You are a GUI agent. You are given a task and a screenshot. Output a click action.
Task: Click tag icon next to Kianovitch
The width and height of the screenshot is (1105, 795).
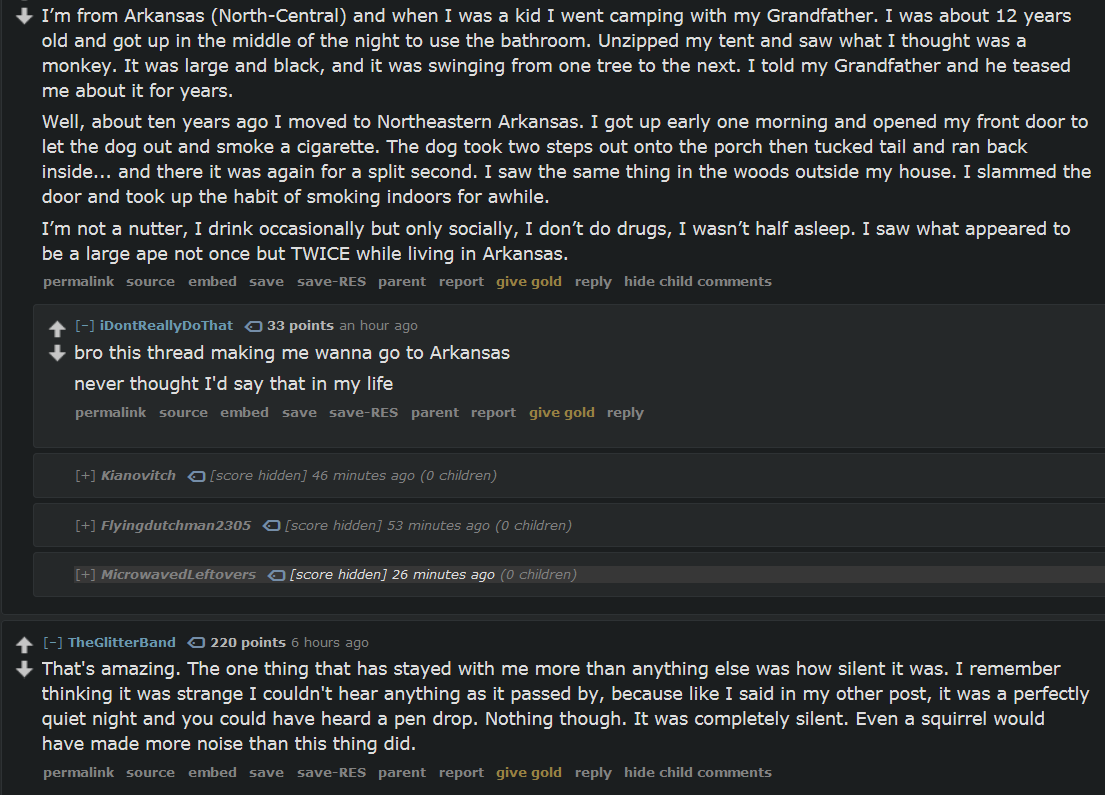tap(196, 476)
